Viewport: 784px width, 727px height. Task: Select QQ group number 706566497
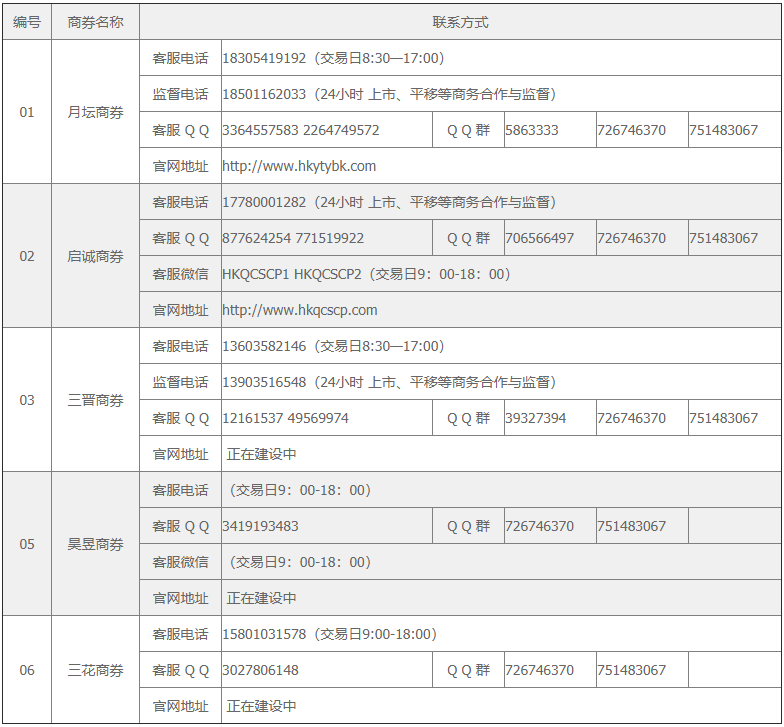(540, 238)
